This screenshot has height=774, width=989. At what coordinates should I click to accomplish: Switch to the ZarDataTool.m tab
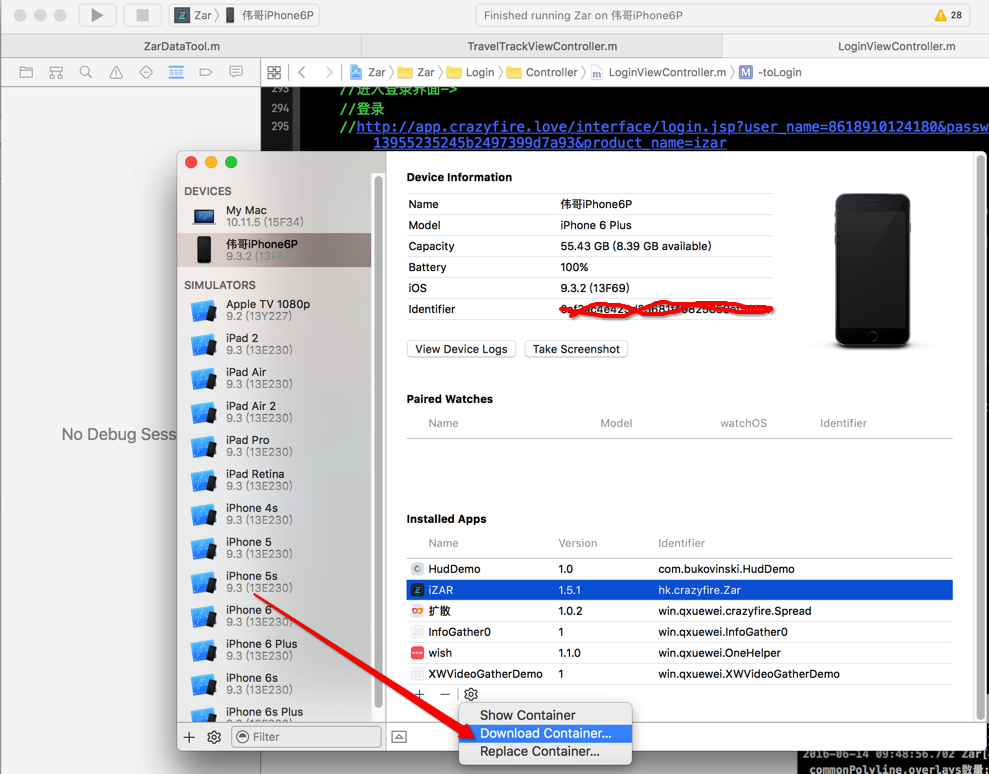(181, 46)
